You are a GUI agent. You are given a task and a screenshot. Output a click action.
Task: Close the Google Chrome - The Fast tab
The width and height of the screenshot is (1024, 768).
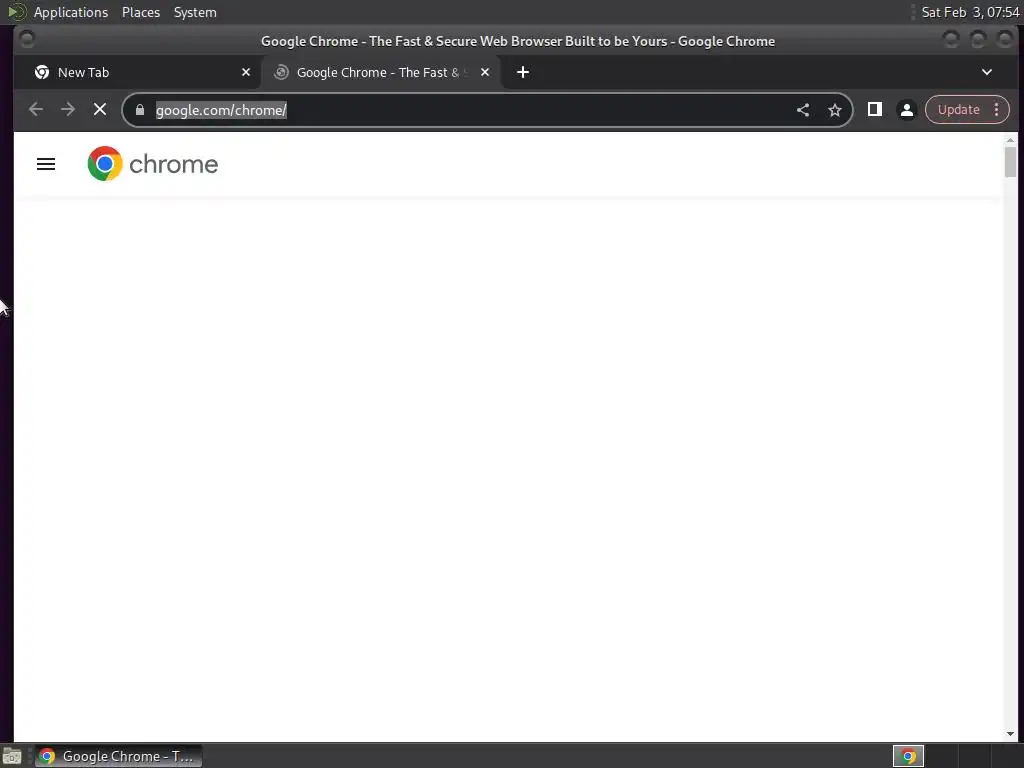click(485, 72)
